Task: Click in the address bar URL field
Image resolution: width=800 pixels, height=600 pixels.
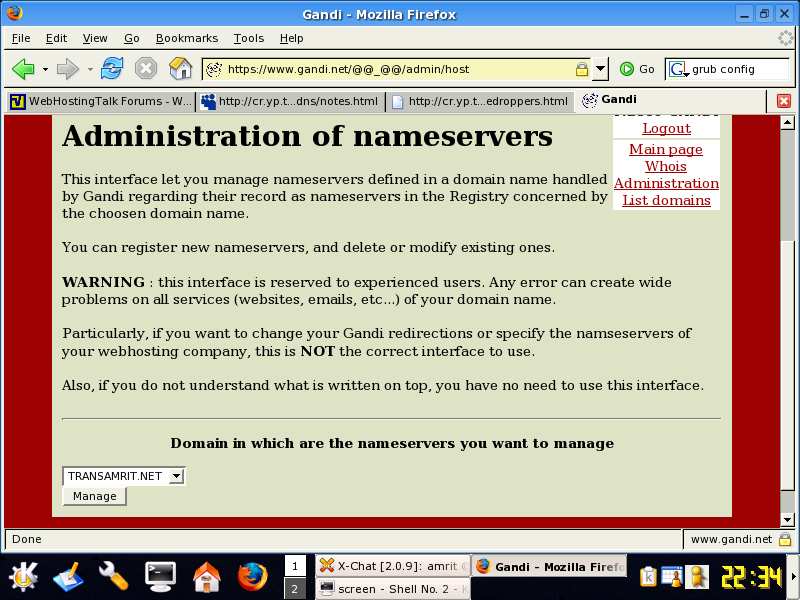Action: 398,69
